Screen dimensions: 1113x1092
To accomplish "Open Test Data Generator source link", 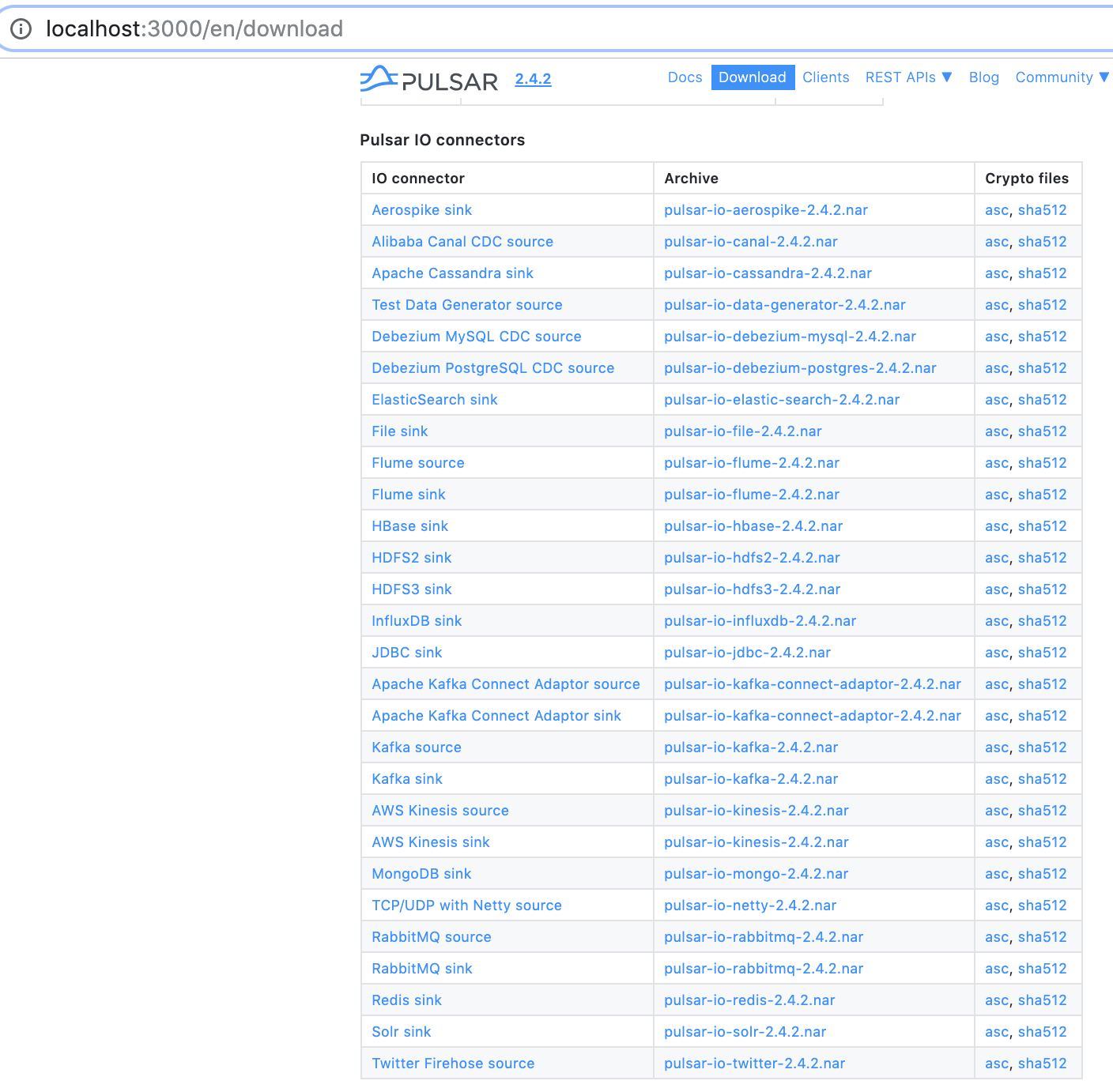I will point(467,305).
